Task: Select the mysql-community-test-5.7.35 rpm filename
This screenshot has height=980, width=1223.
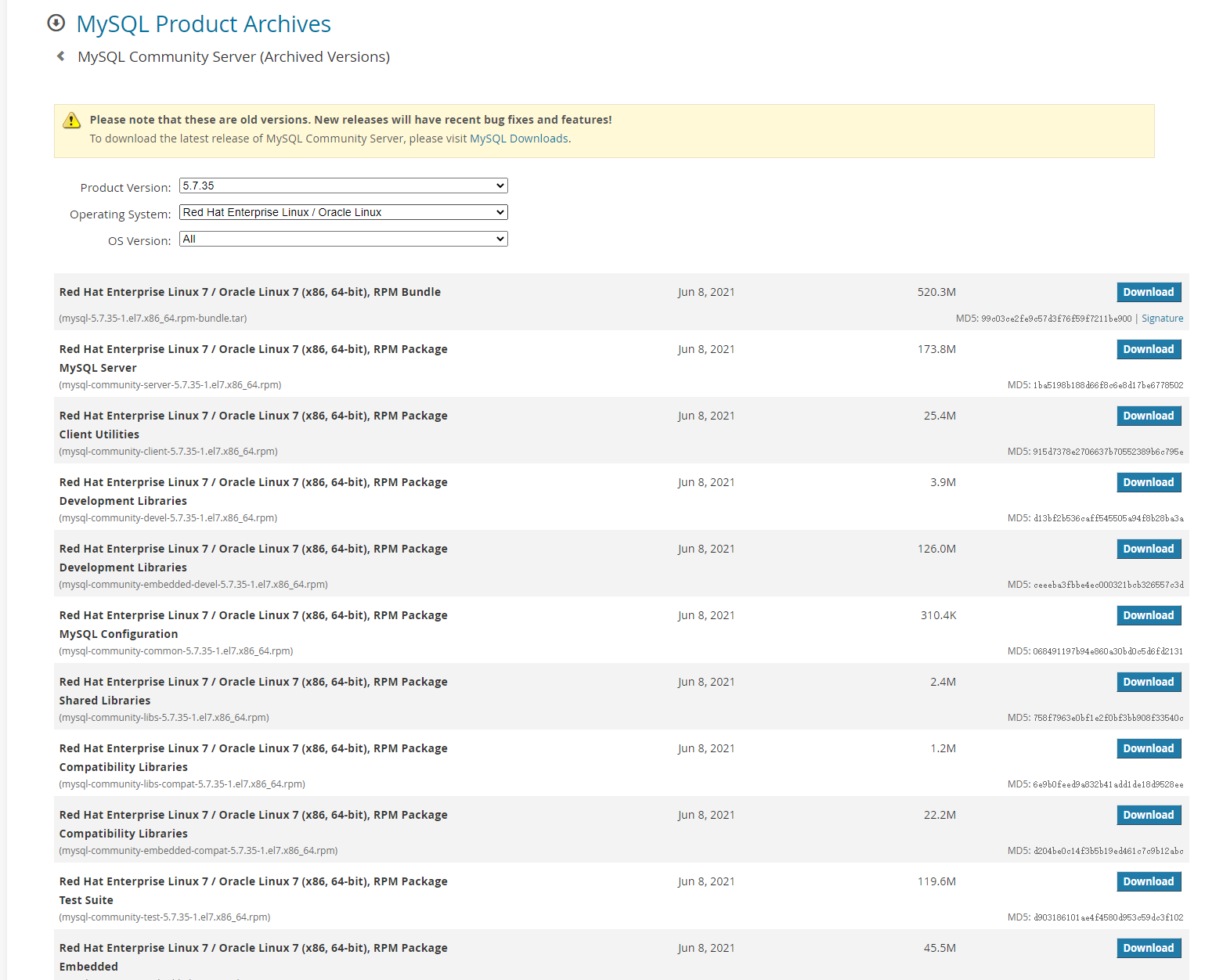Action: tap(164, 917)
